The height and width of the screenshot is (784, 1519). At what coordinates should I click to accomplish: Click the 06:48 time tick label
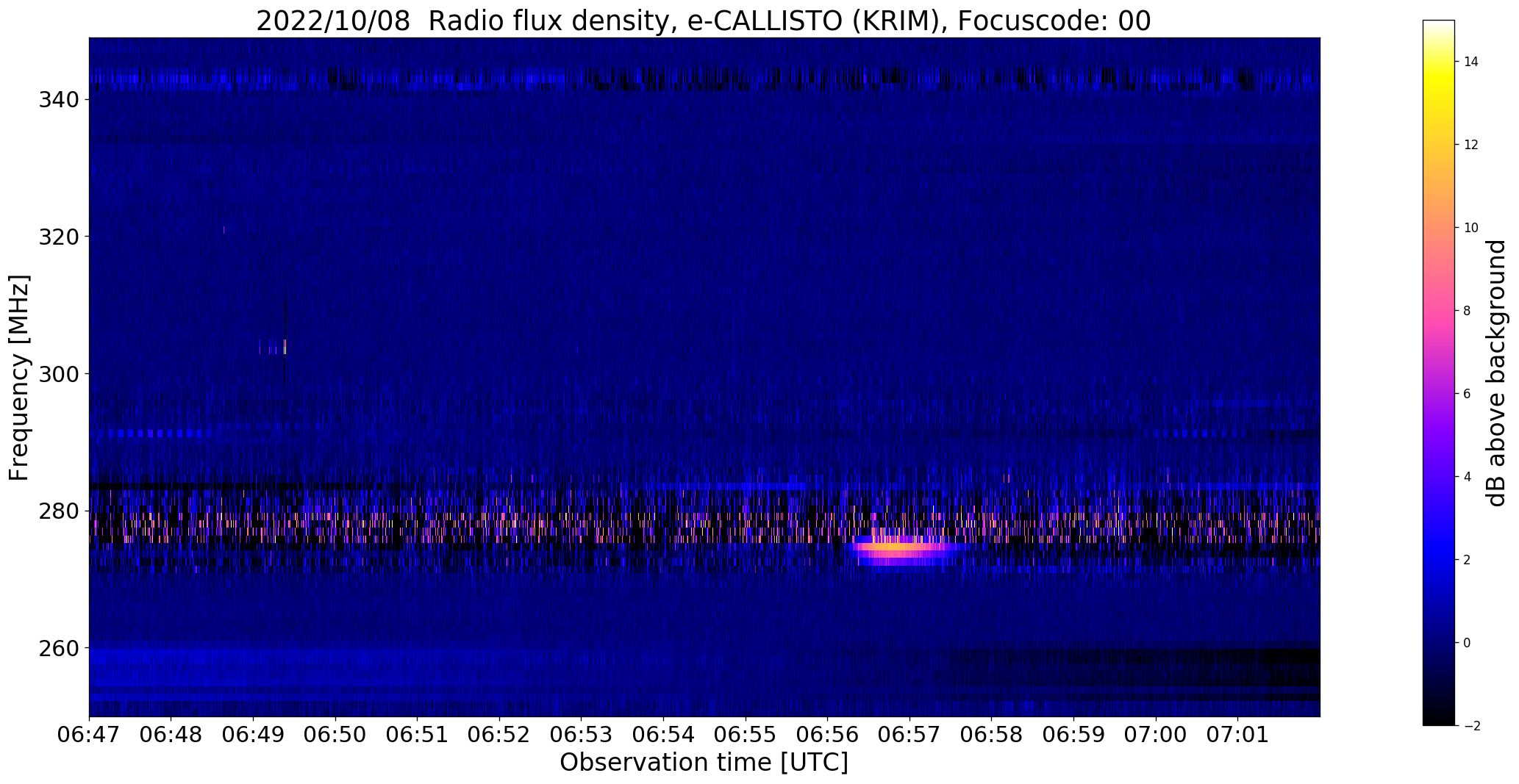click(x=171, y=736)
